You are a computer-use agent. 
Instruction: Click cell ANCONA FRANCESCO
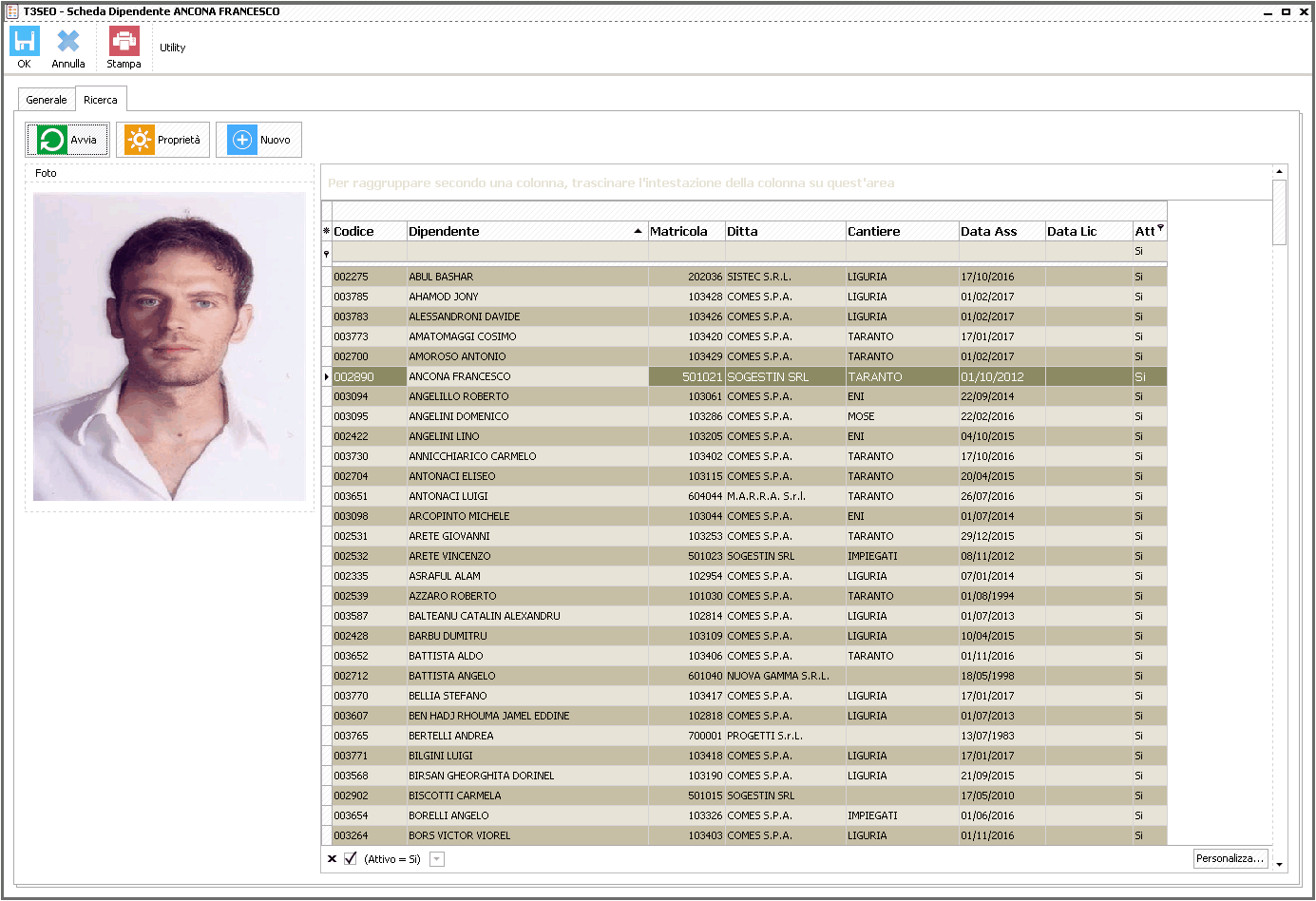527,376
